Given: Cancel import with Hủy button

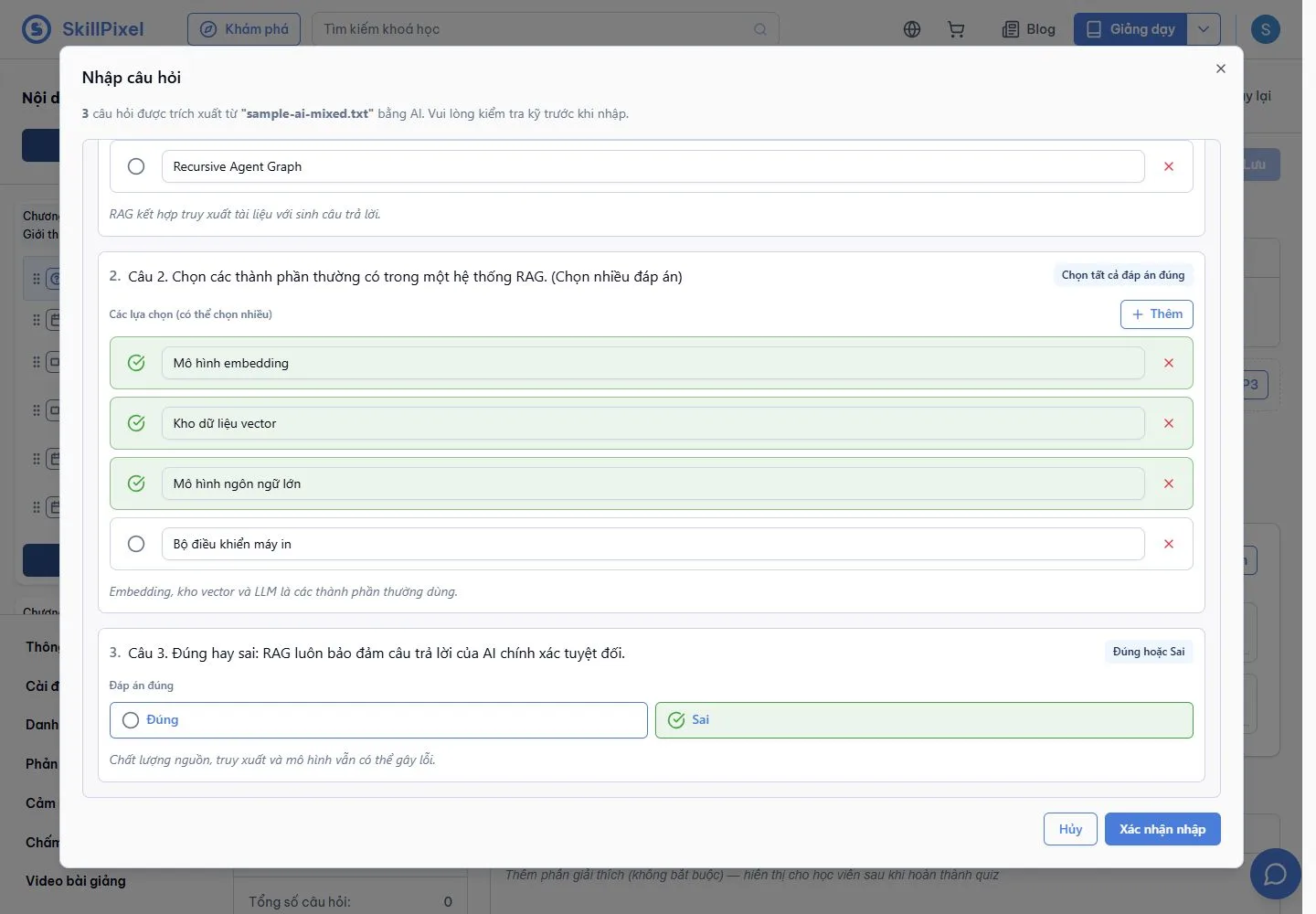Looking at the screenshot, I should tap(1070, 829).
